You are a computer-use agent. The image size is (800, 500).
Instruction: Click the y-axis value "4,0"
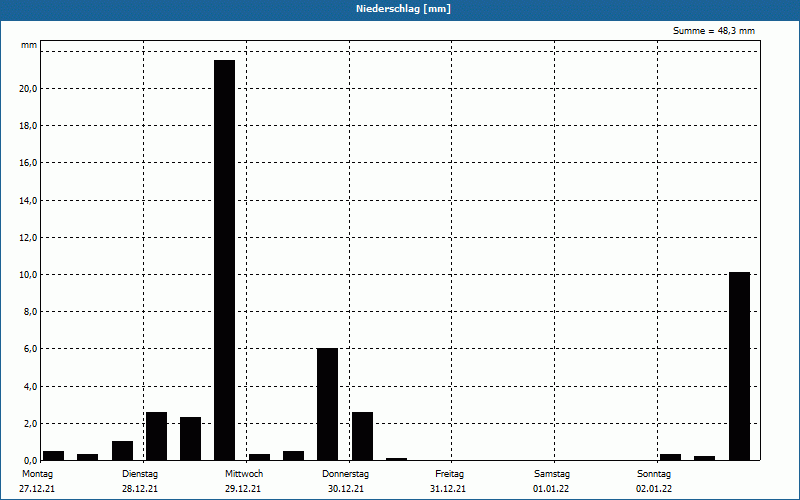pyautogui.click(x=30, y=387)
